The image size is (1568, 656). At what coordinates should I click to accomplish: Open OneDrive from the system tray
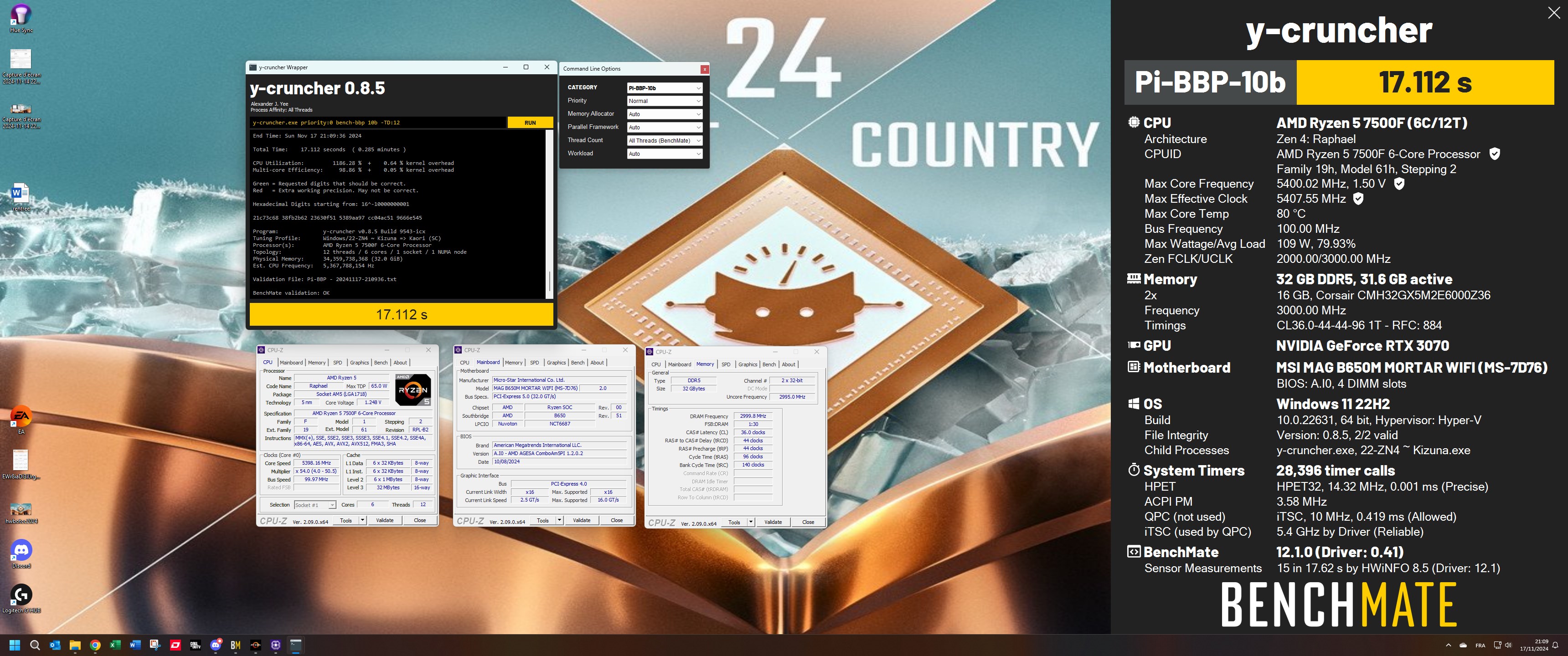(1463, 645)
